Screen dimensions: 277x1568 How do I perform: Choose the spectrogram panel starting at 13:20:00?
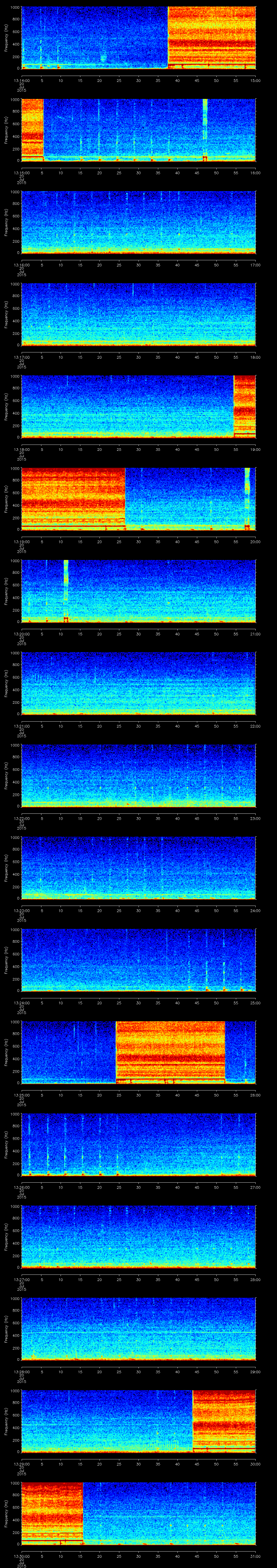138,592
